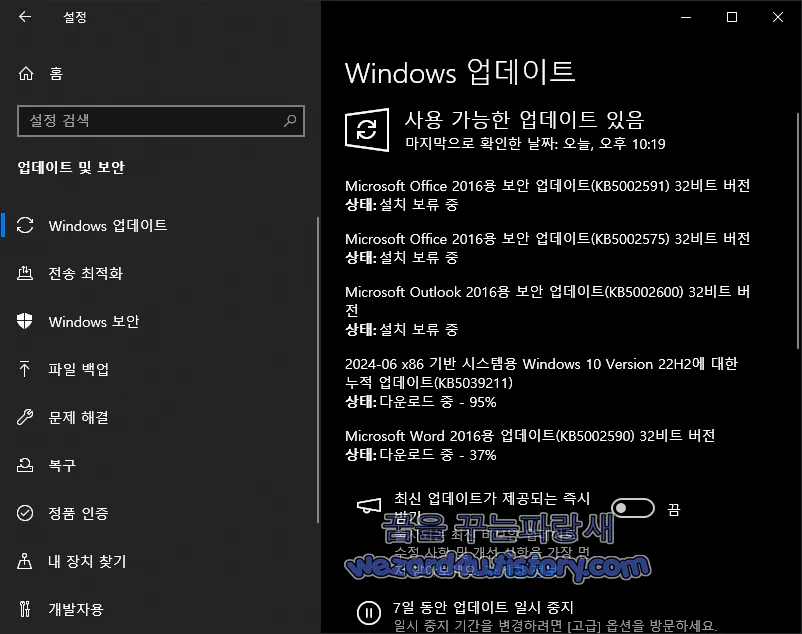
Task: Click the KB5039211 cumulative update entry
Action: point(541,382)
